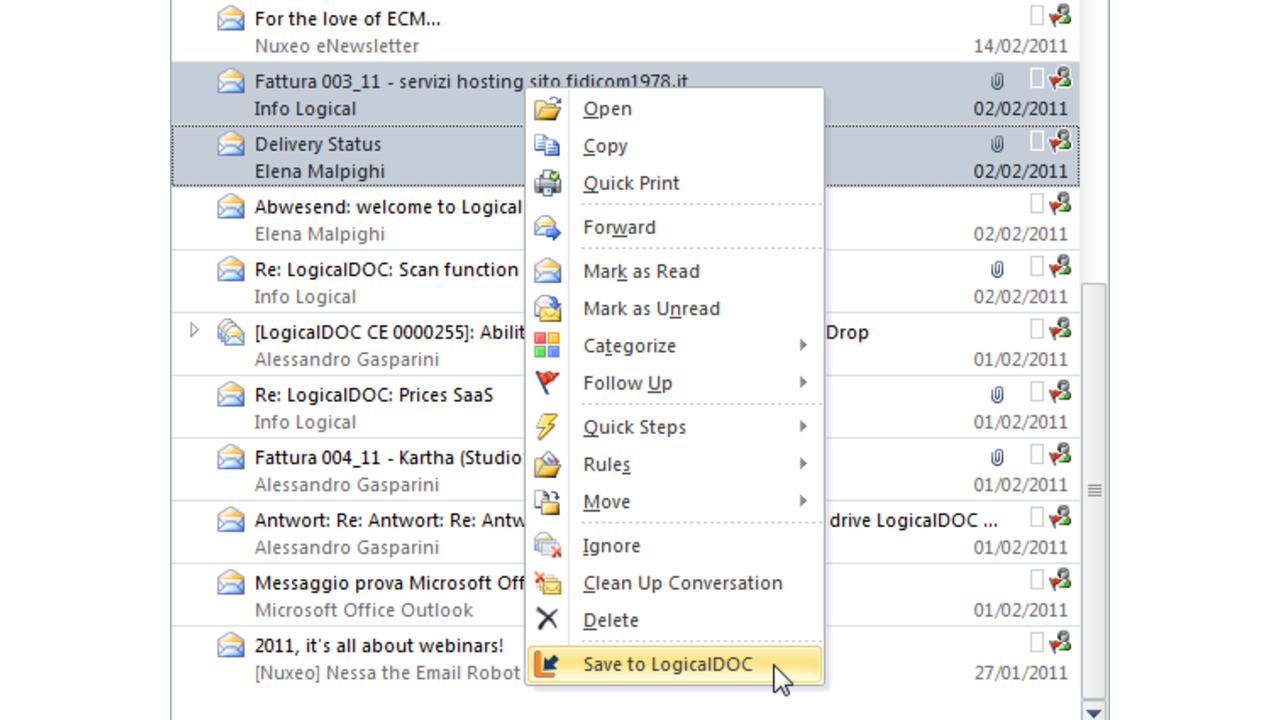Screen dimensions: 1280x720
Task: Click the Delete X icon
Action: [x=547, y=620]
